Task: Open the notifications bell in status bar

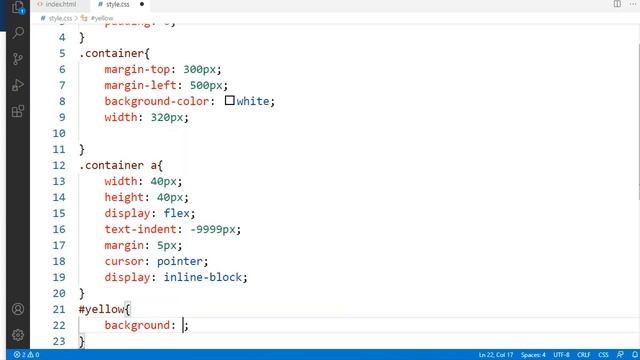Action: point(635,354)
